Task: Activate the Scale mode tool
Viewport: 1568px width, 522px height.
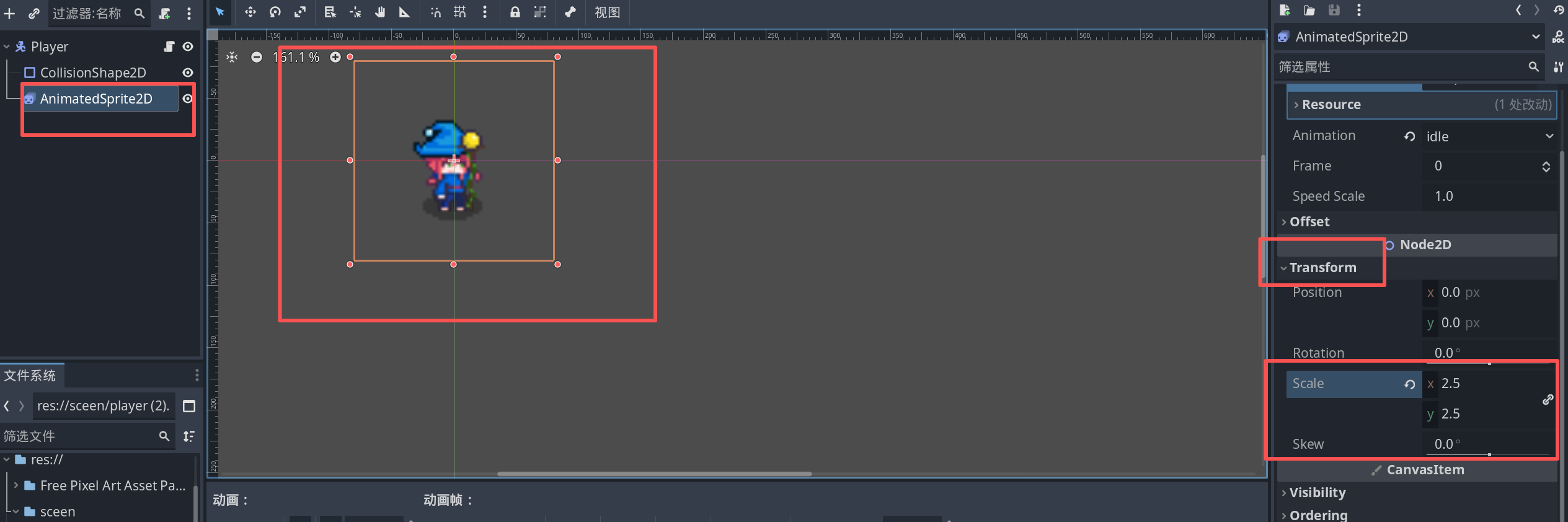Action: pyautogui.click(x=300, y=12)
